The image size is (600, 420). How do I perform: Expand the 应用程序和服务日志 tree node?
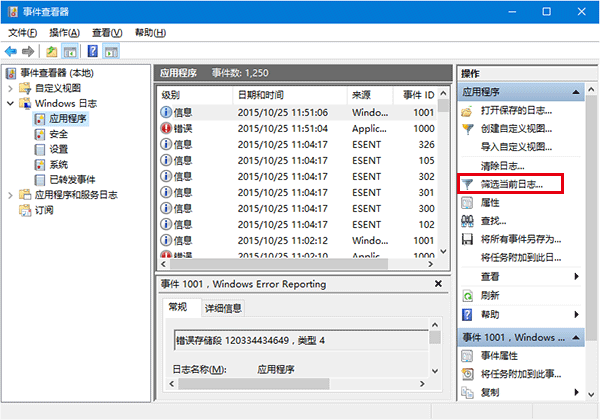11,195
